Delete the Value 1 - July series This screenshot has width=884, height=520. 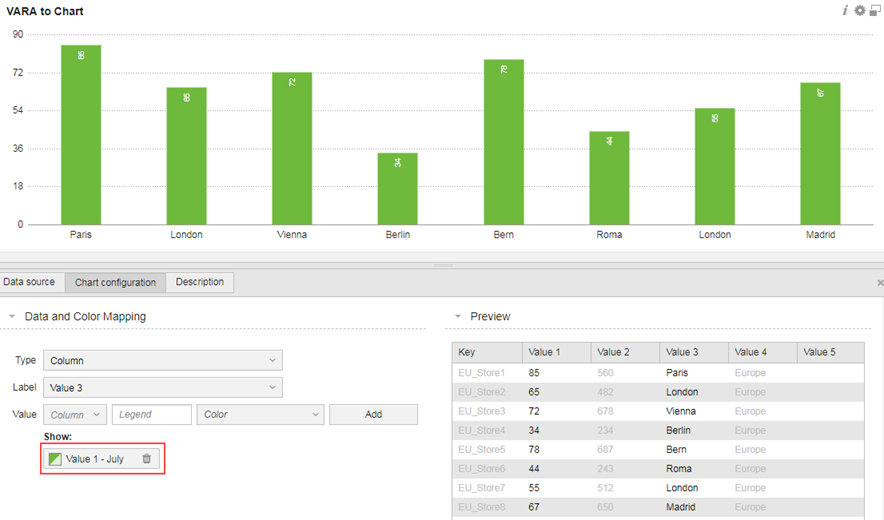tap(146, 459)
